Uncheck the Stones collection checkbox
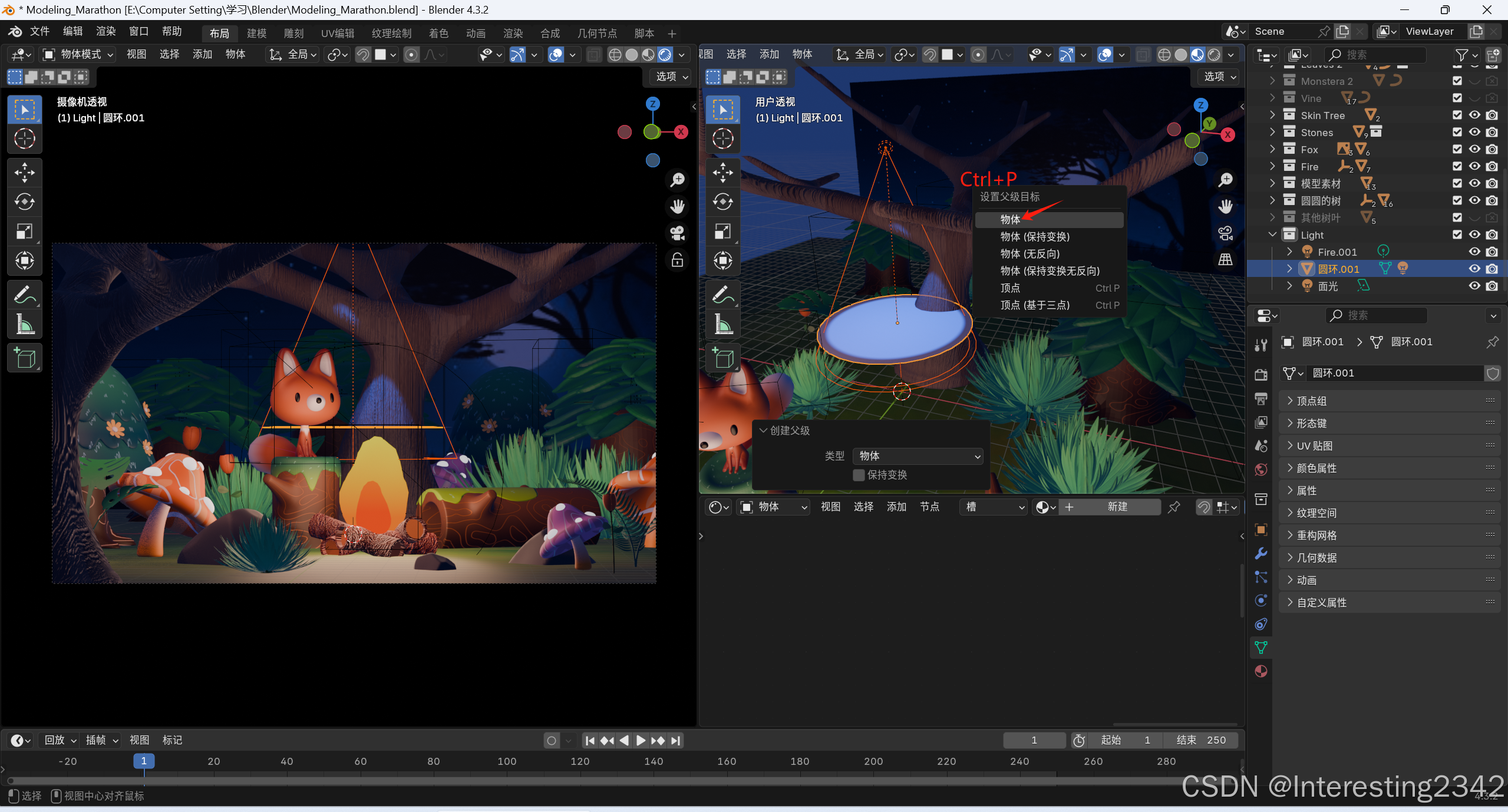The height and width of the screenshot is (812, 1508). point(1457,133)
